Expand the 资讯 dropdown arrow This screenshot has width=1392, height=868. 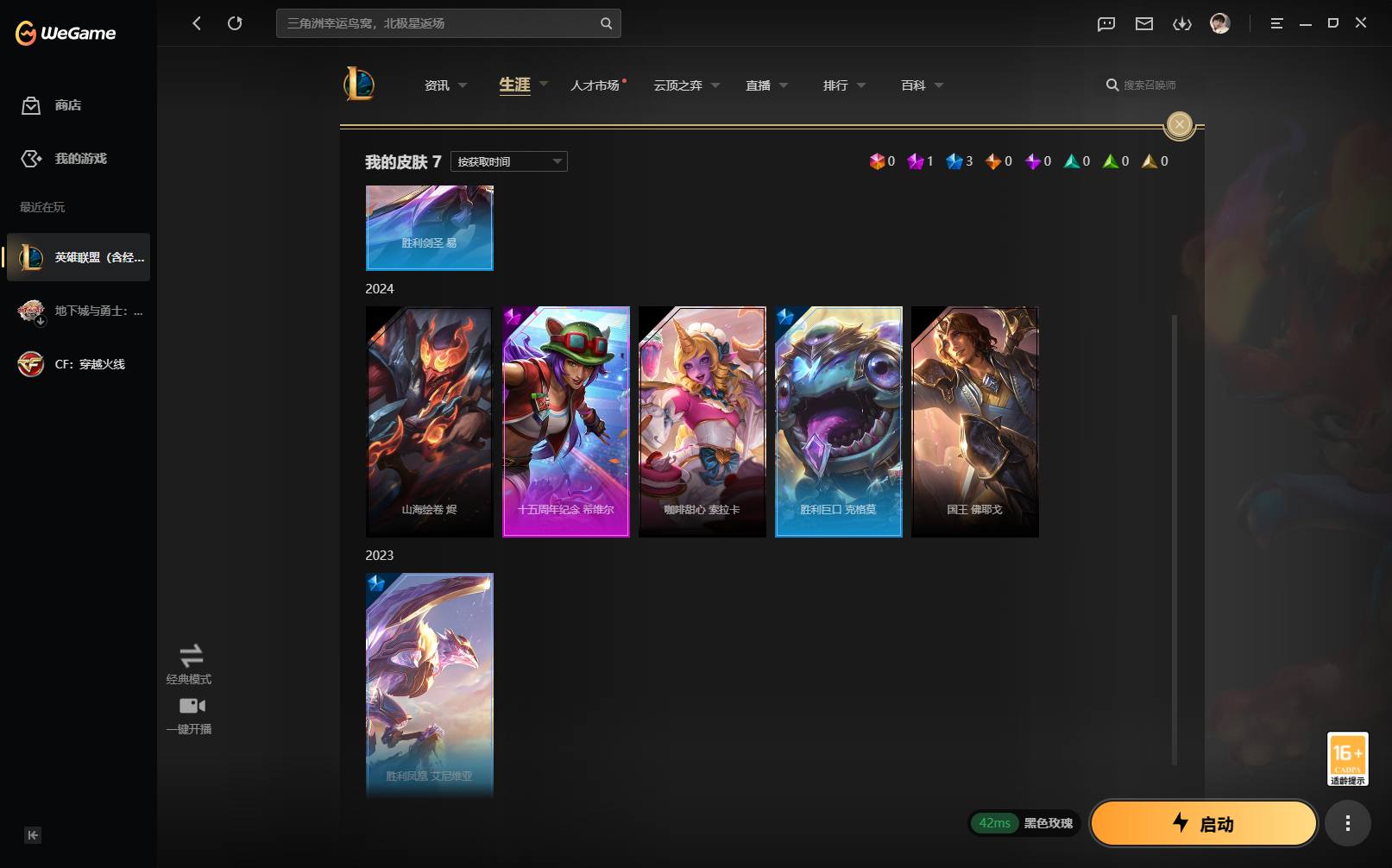click(463, 85)
